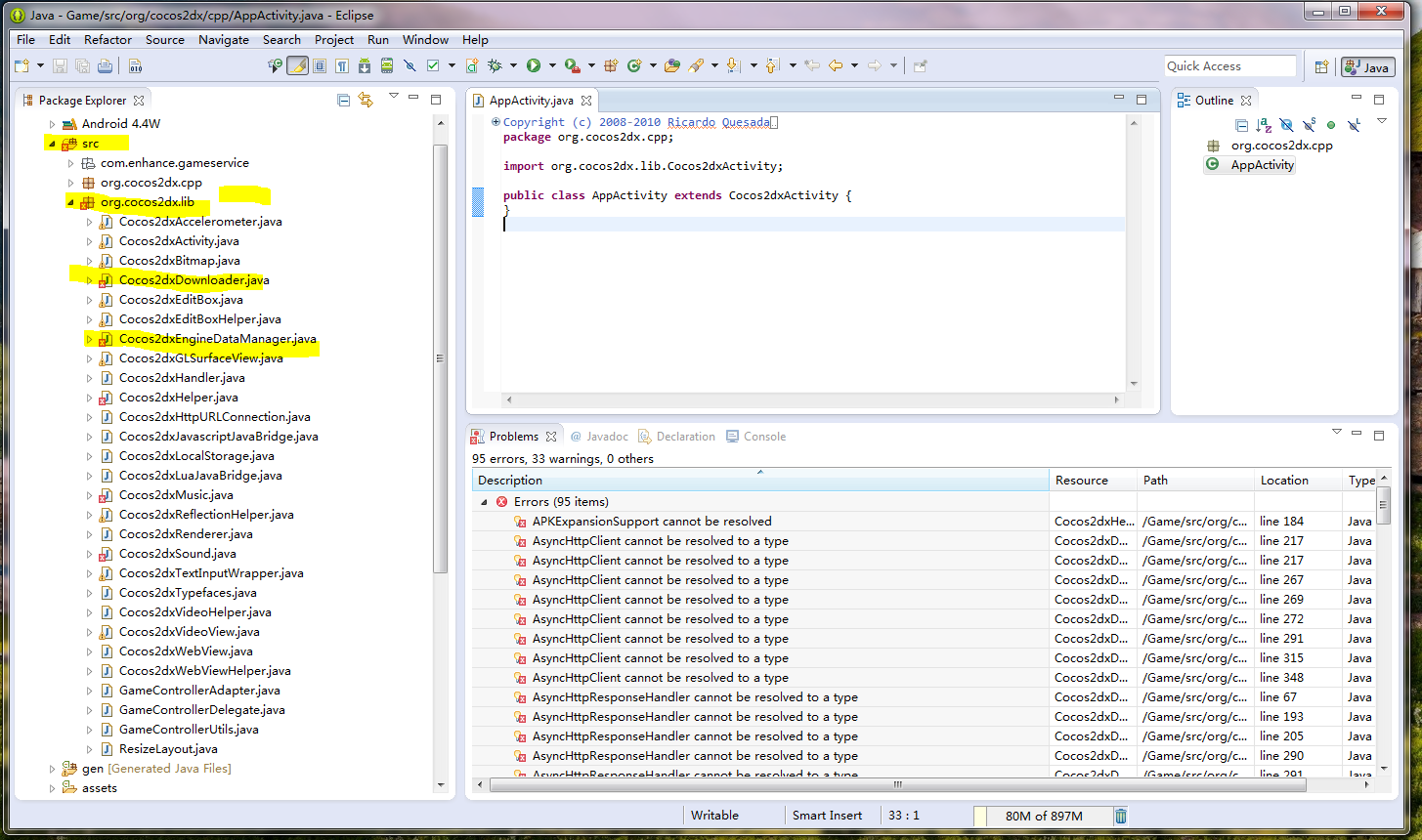Click Open Perspective icon
1422x840 pixels.
pos(1321,66)
